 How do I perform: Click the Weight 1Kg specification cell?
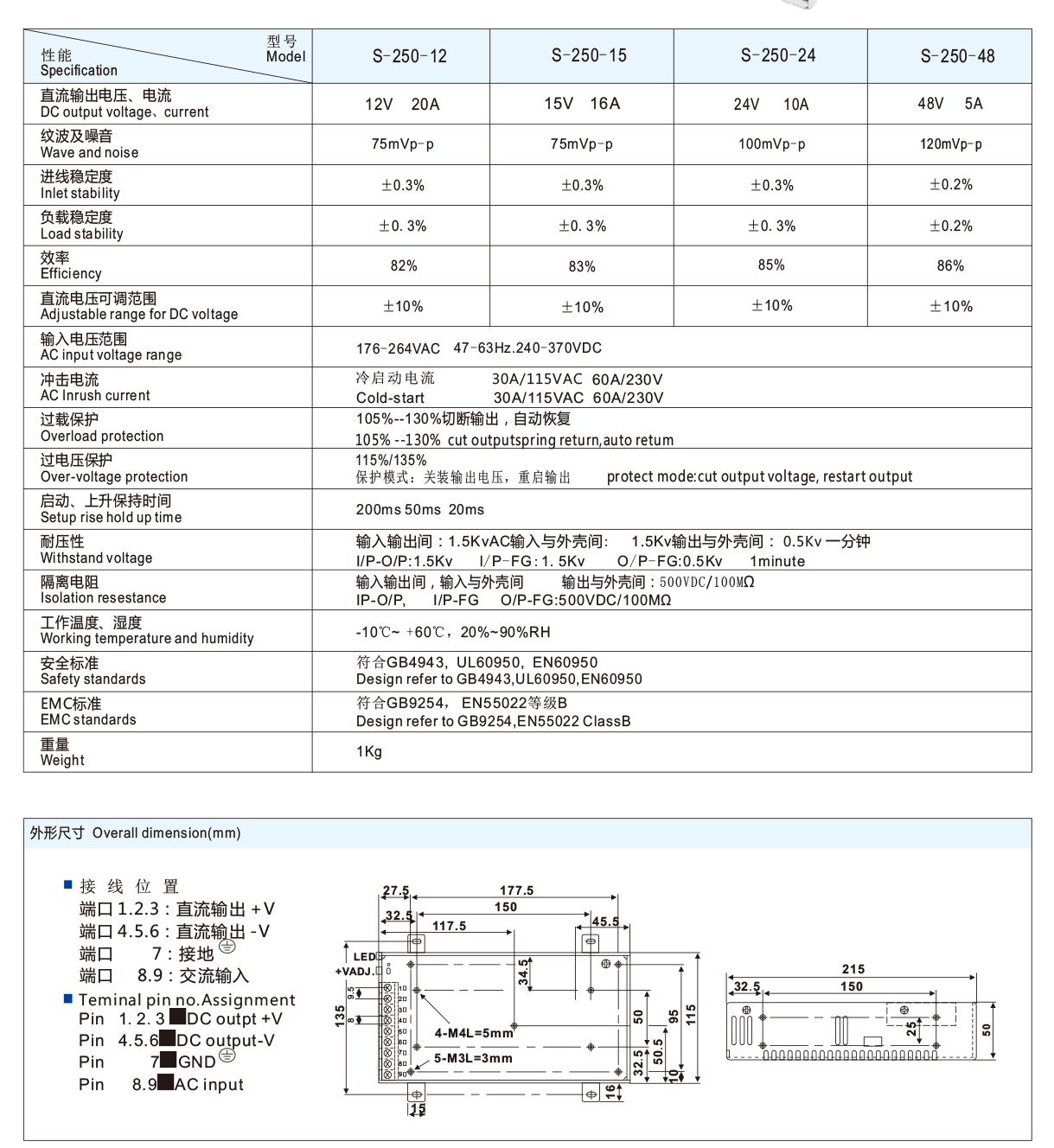(x=367, y=753)
